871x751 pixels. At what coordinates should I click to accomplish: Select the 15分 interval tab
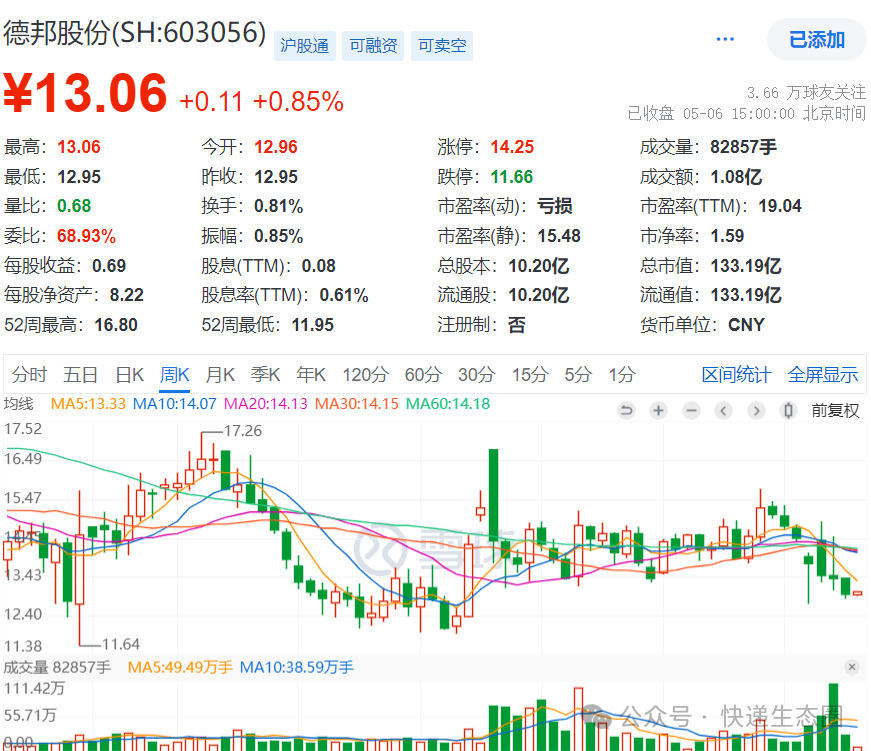point(530,375)
